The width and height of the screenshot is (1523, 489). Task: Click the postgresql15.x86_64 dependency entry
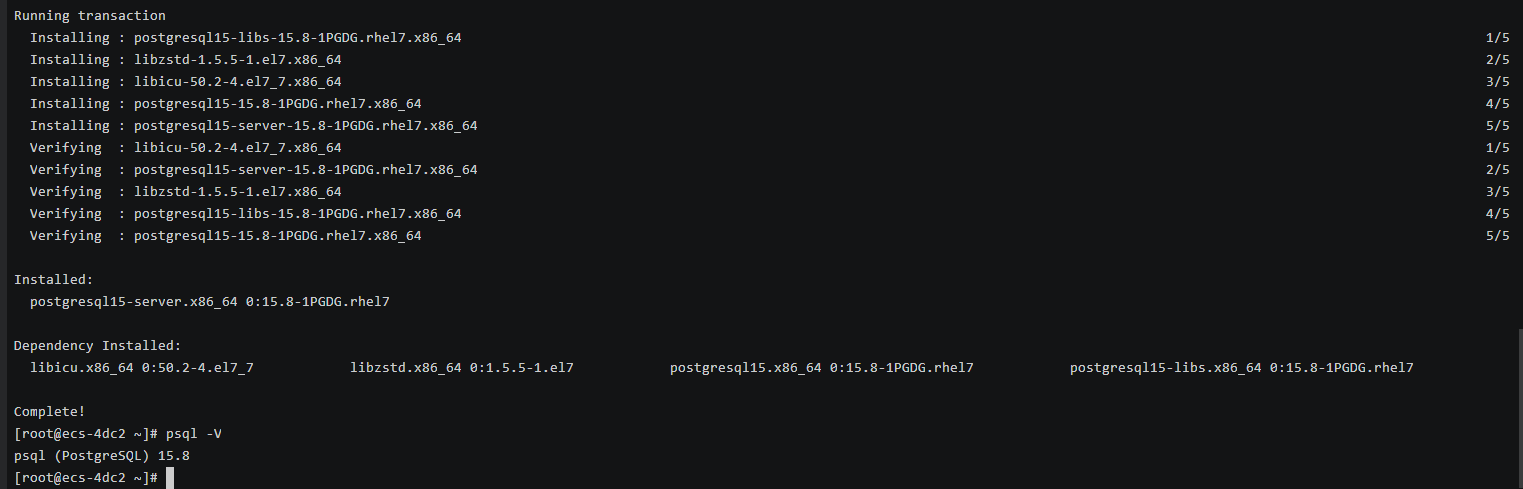tap(821, 368)
